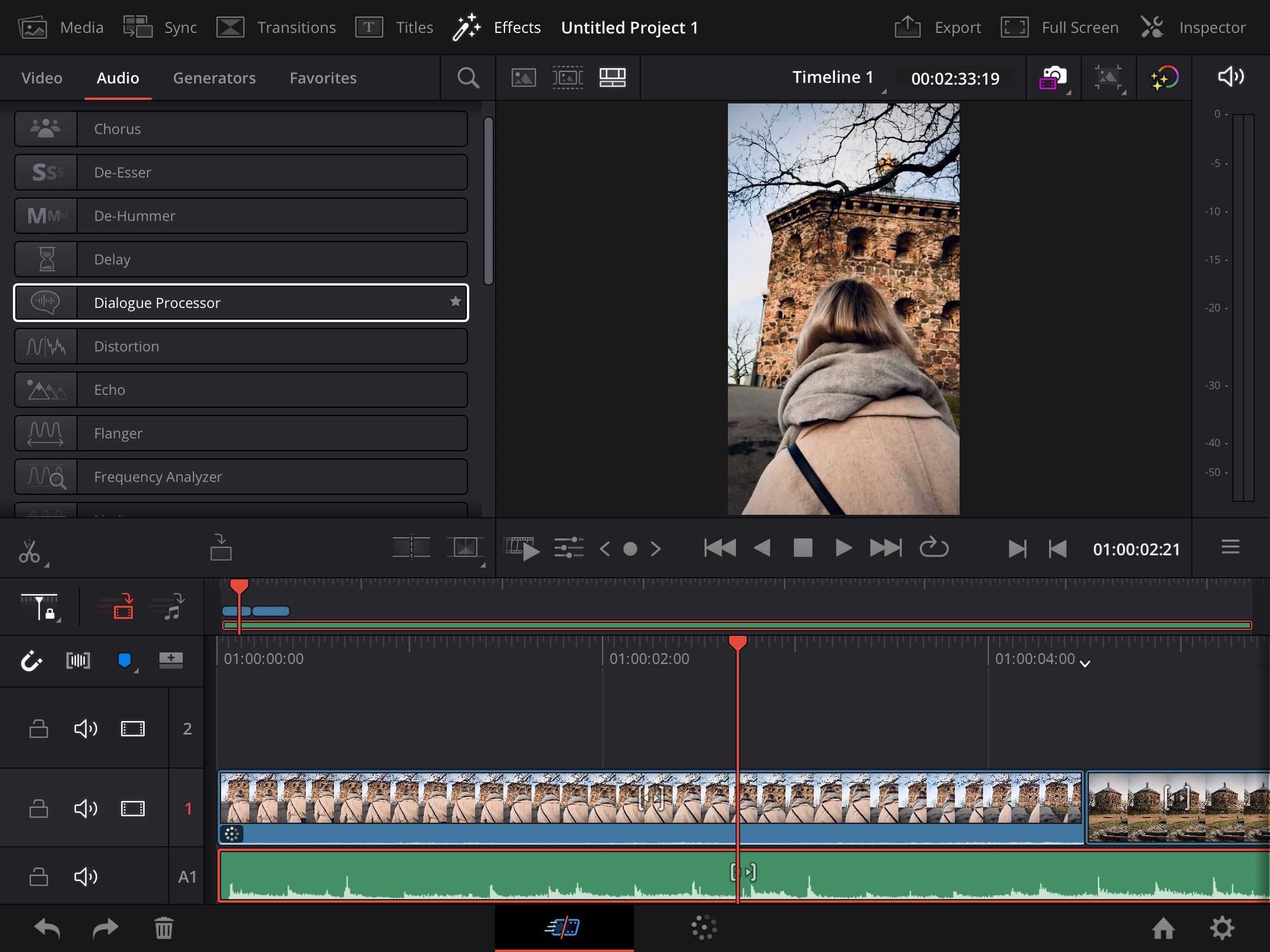Jump to next edit point
This screenshot has height=952, width=1270.
1017,549
